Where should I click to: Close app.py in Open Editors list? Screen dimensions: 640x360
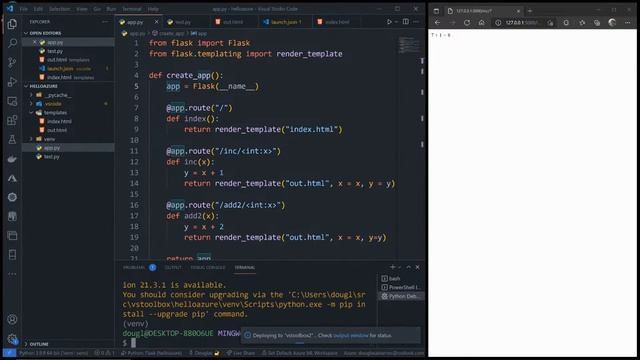point(35,42)
